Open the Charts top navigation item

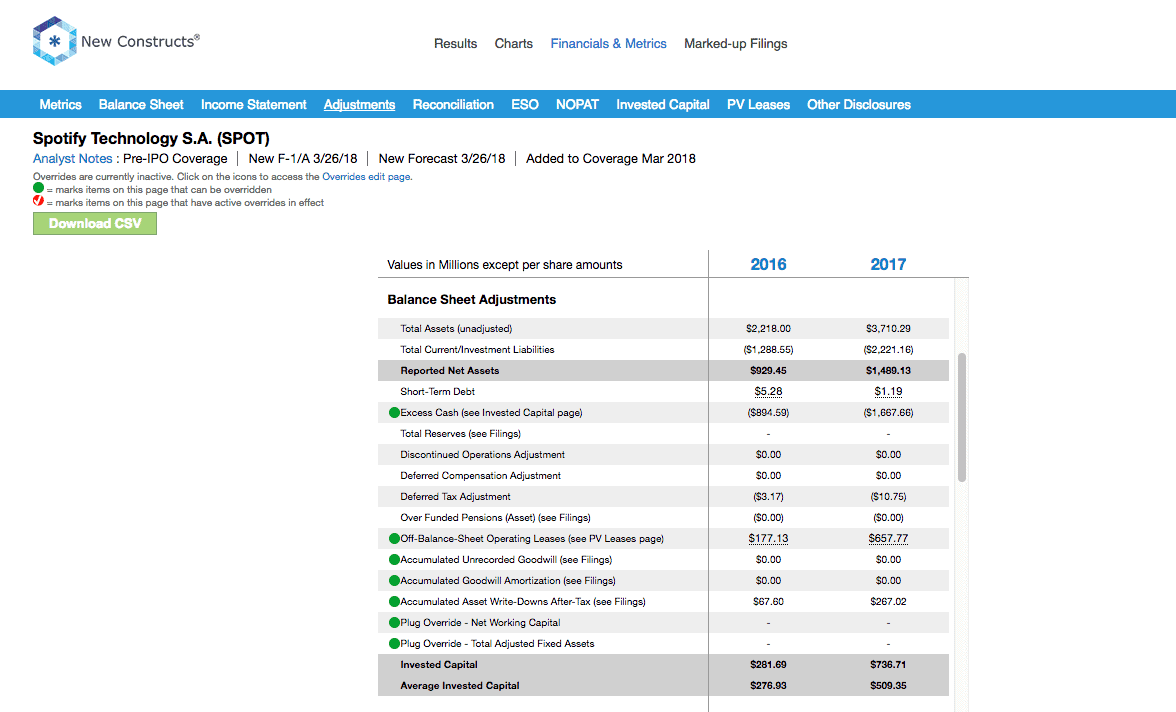point(514,44)
